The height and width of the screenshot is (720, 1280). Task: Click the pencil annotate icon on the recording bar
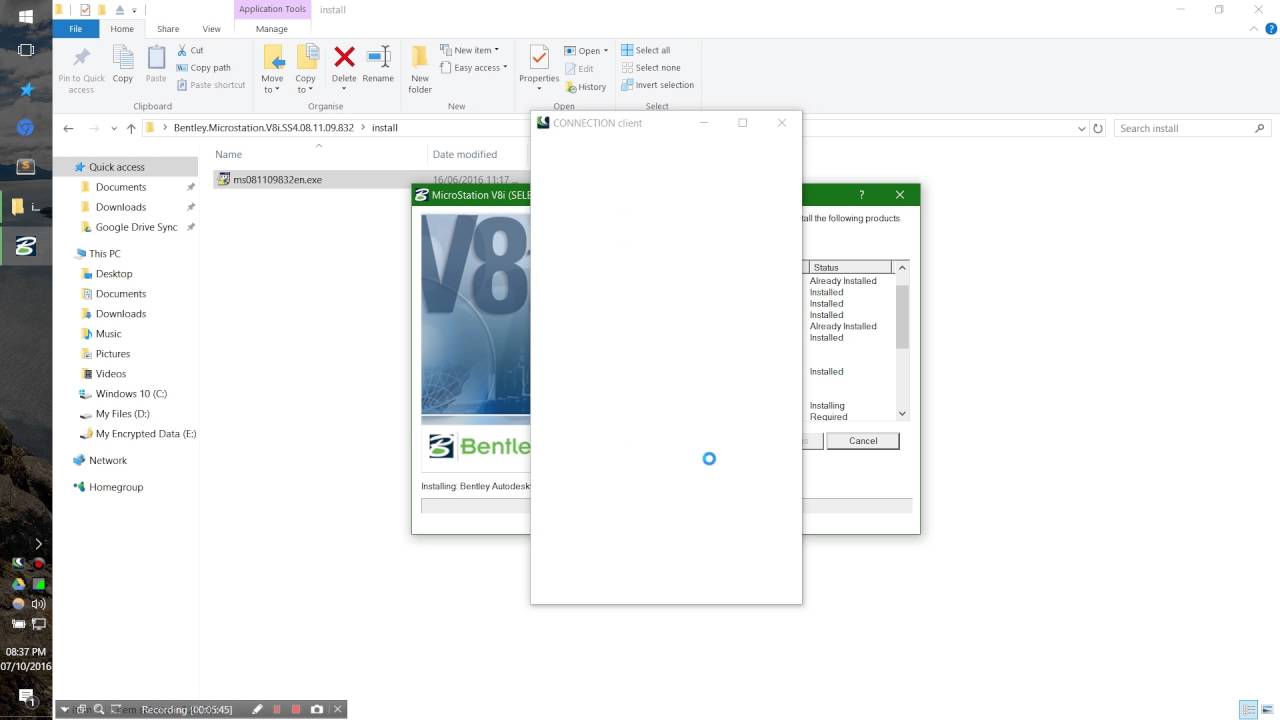pyautogui.click(x=257, y=709)
